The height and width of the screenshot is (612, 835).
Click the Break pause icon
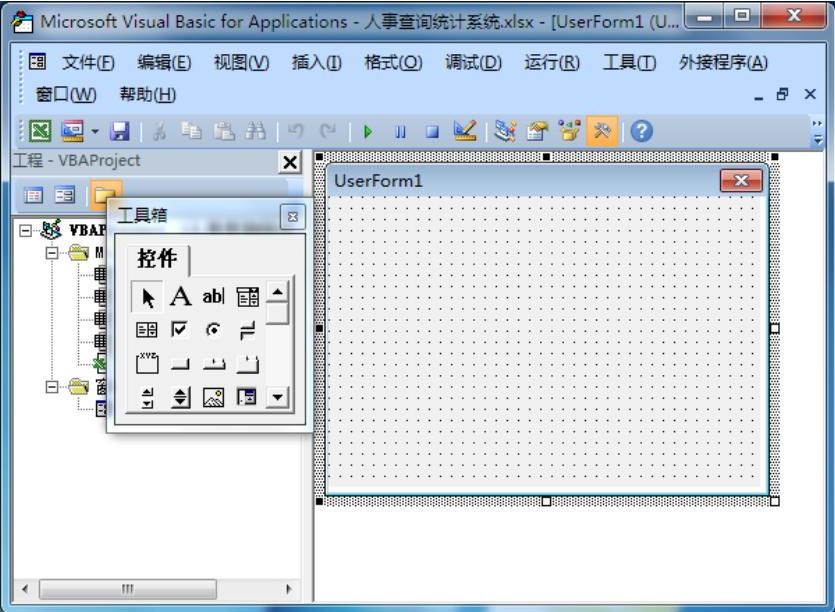400,132
